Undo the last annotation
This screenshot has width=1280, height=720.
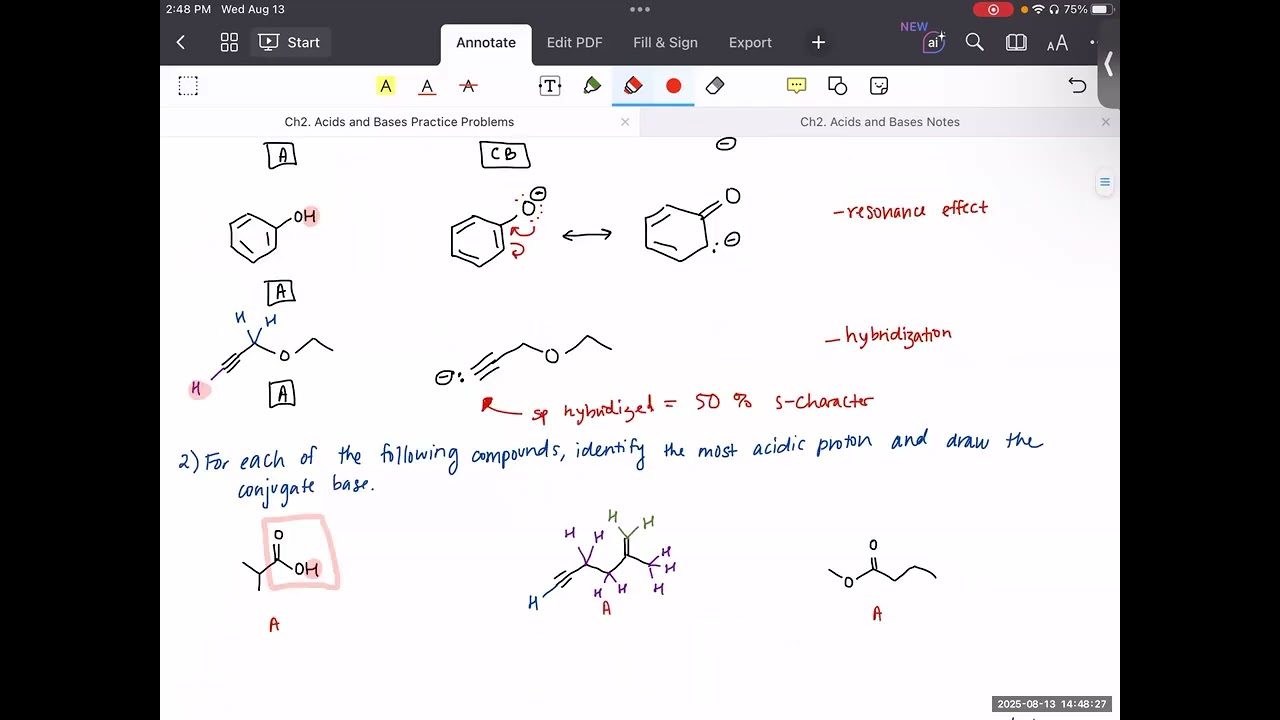[1077, 86]
